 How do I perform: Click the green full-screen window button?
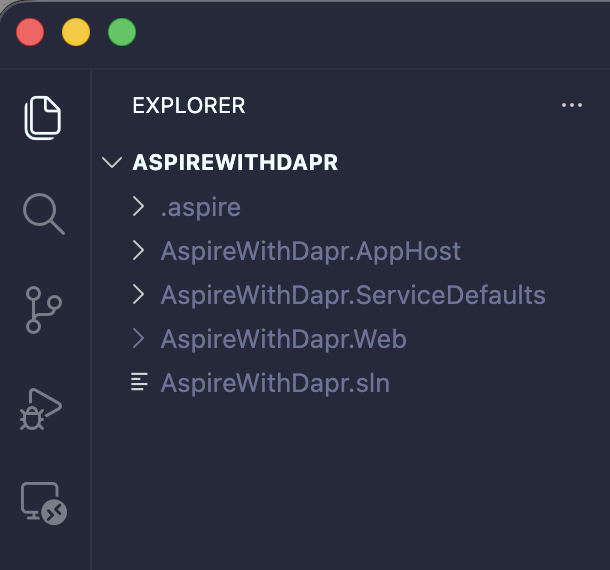tap(122, 33)
